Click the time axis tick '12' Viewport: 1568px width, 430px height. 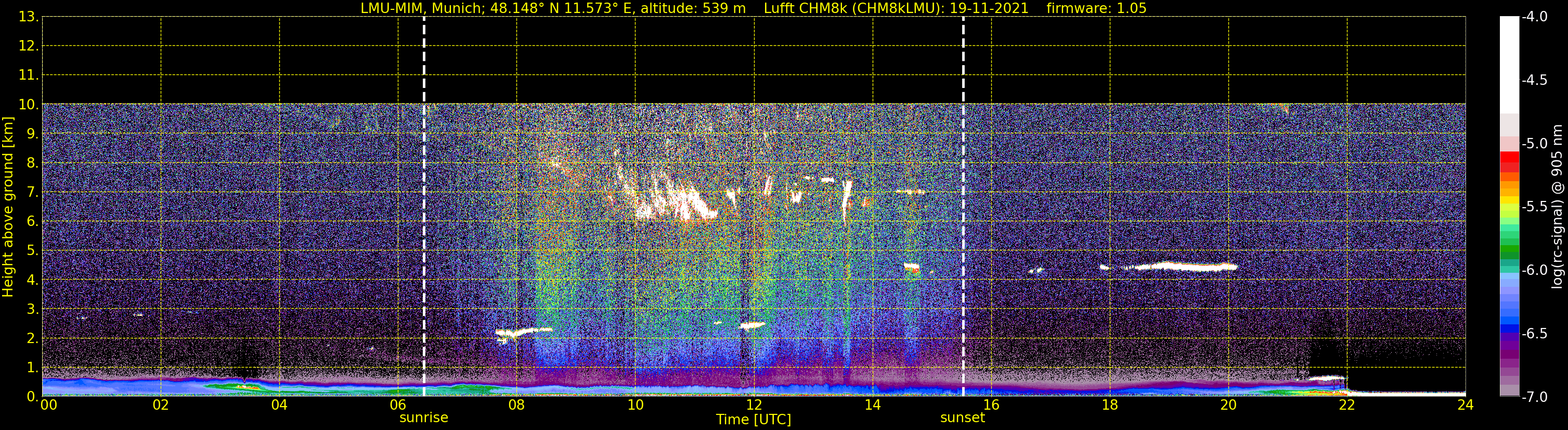[754, 405]
